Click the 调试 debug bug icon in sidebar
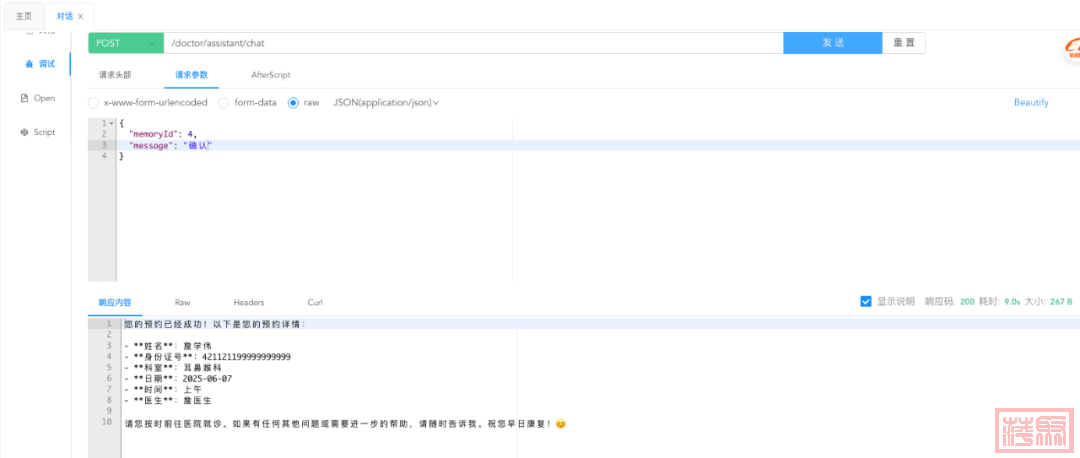 [29, 64]
